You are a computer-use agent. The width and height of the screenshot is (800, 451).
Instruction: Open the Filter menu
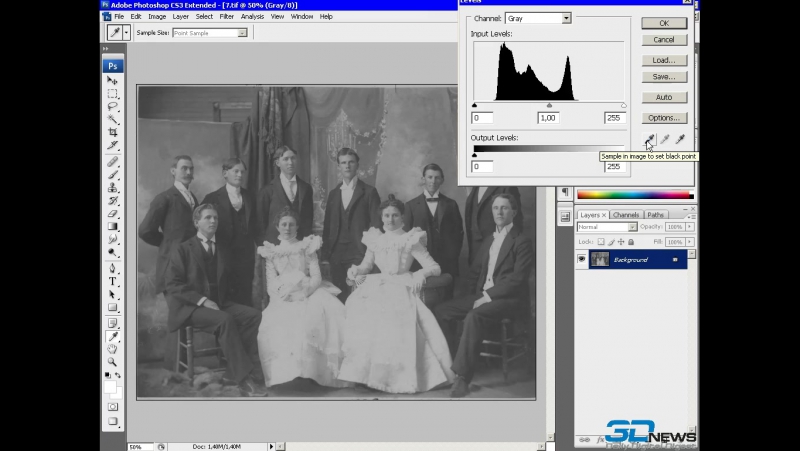(x=227, y=16)
